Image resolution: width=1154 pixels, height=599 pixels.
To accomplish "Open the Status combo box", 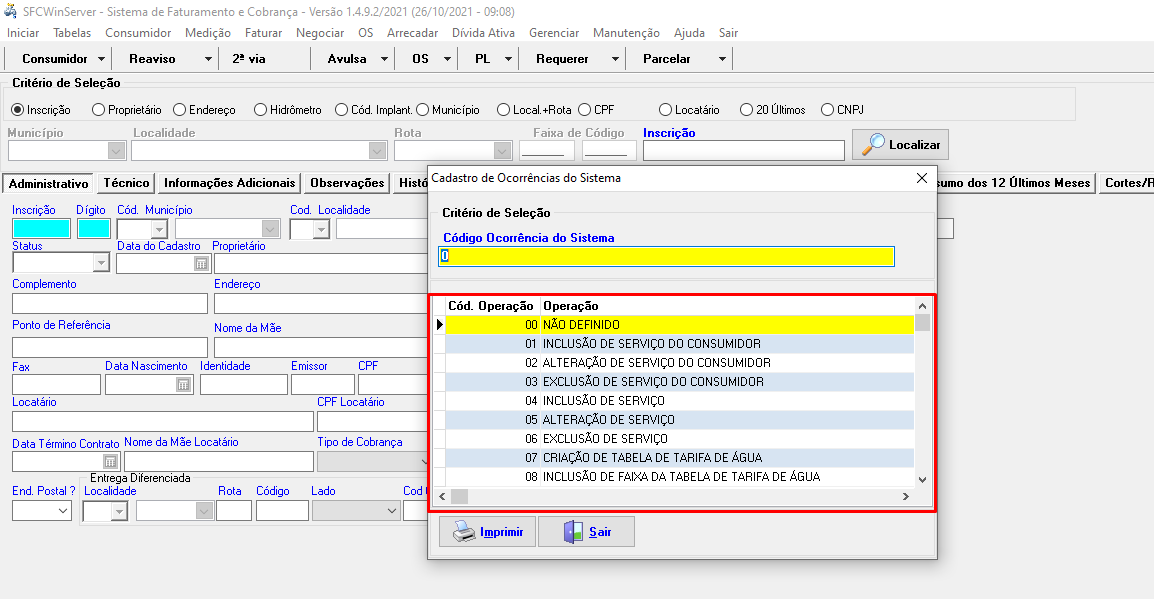I will tap(100, 263).
